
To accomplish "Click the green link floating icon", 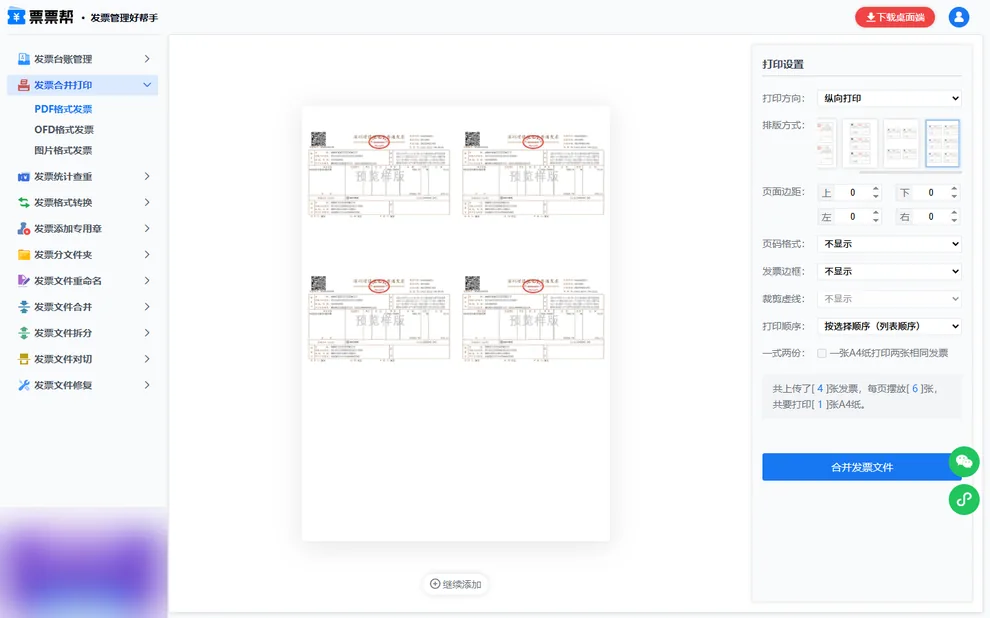I will pos(963,499).
